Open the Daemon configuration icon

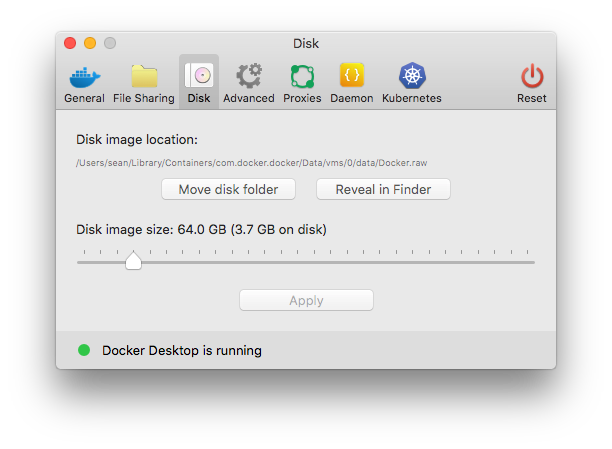(x=352, y=75)
